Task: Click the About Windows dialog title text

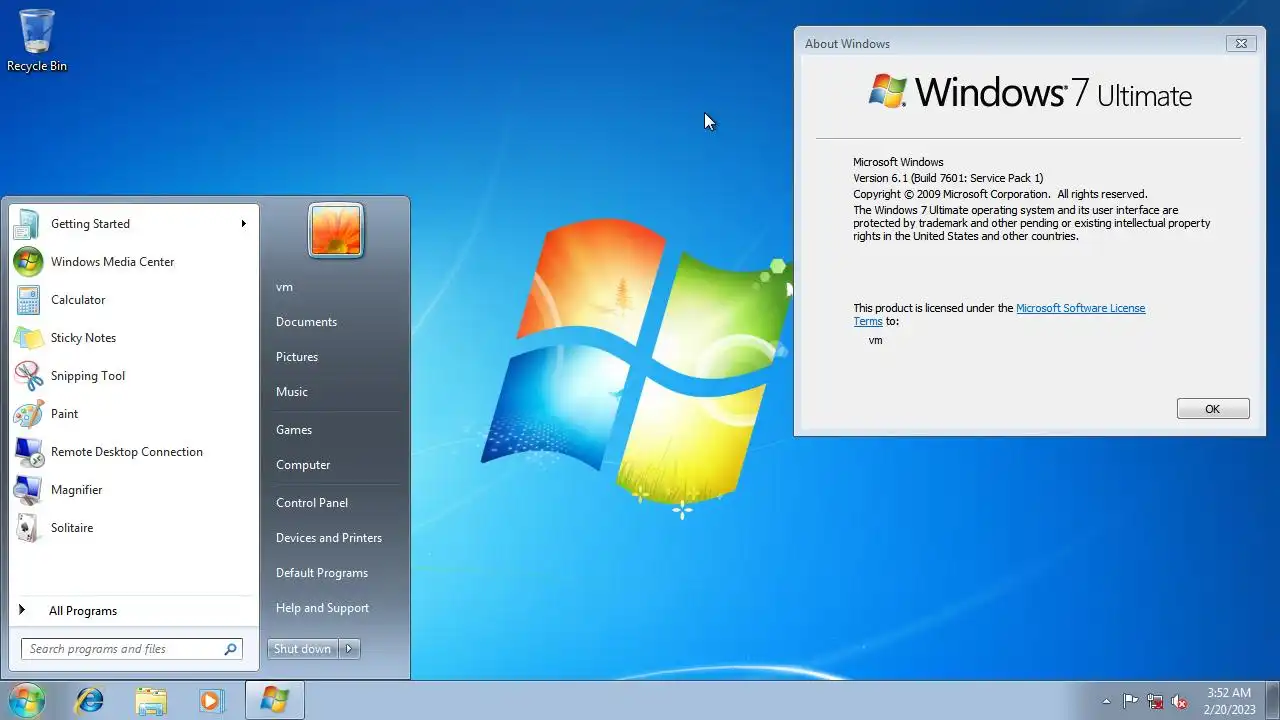Action: [847, 44]
